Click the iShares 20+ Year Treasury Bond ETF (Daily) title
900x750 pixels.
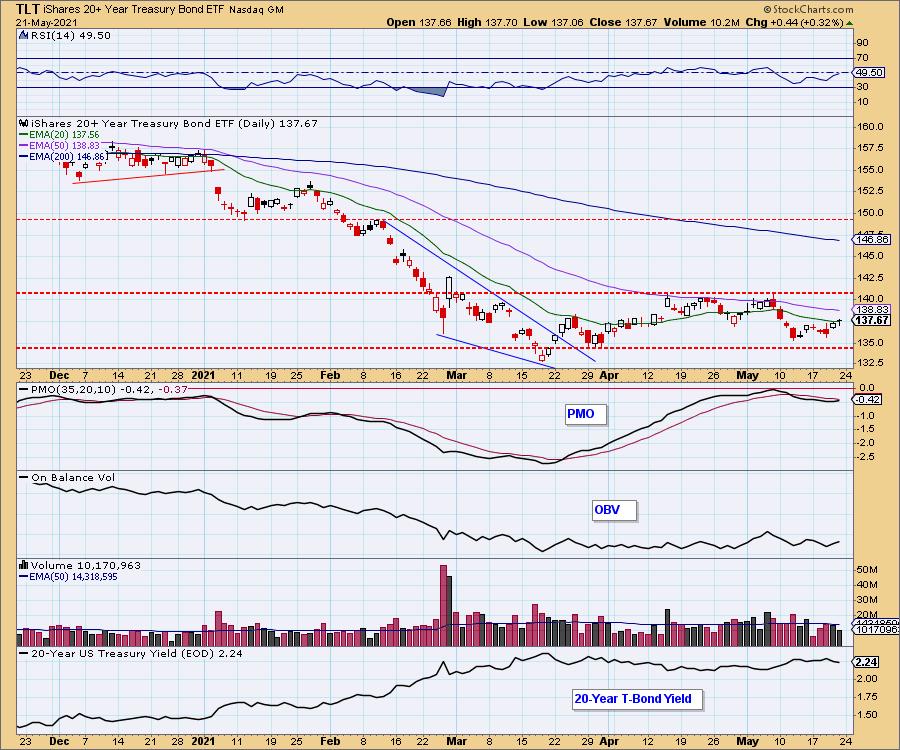point(173,123)
